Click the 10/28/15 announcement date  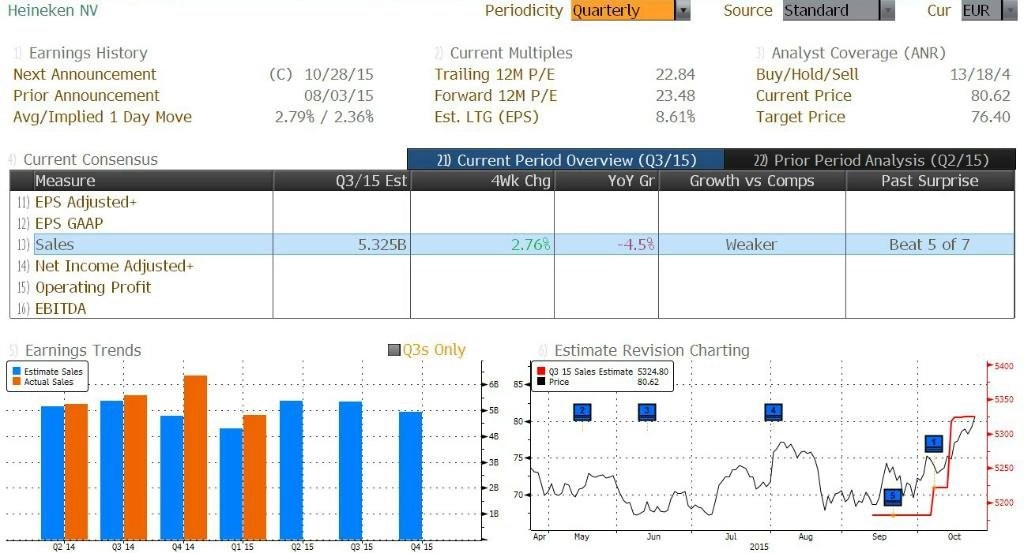click(339, 74)
